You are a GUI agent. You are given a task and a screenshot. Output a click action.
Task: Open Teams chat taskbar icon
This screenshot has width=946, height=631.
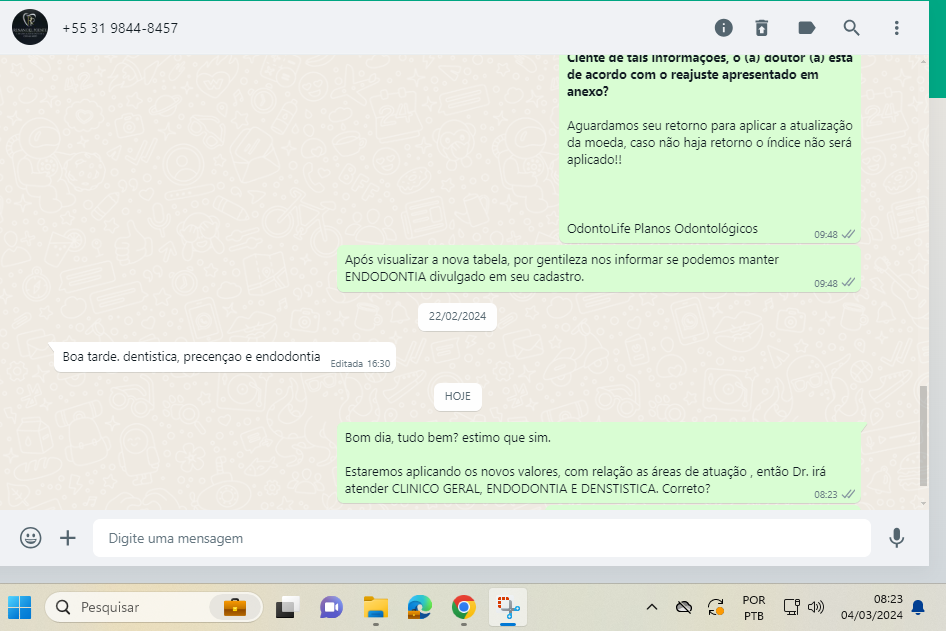[331, 607]
